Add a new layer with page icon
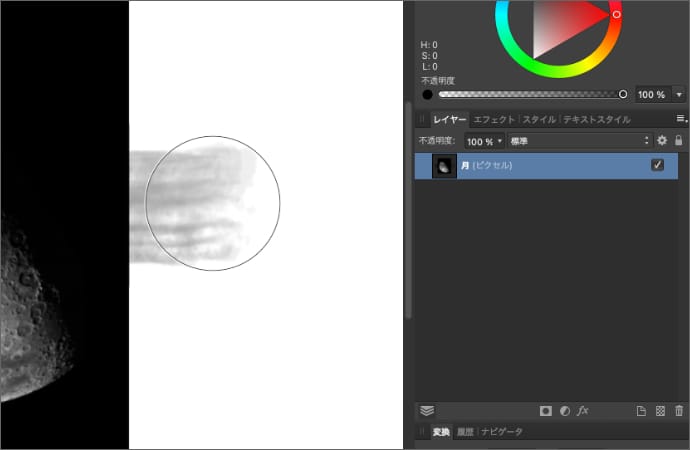This screenshot has width=690, height=450. point(641,410)
